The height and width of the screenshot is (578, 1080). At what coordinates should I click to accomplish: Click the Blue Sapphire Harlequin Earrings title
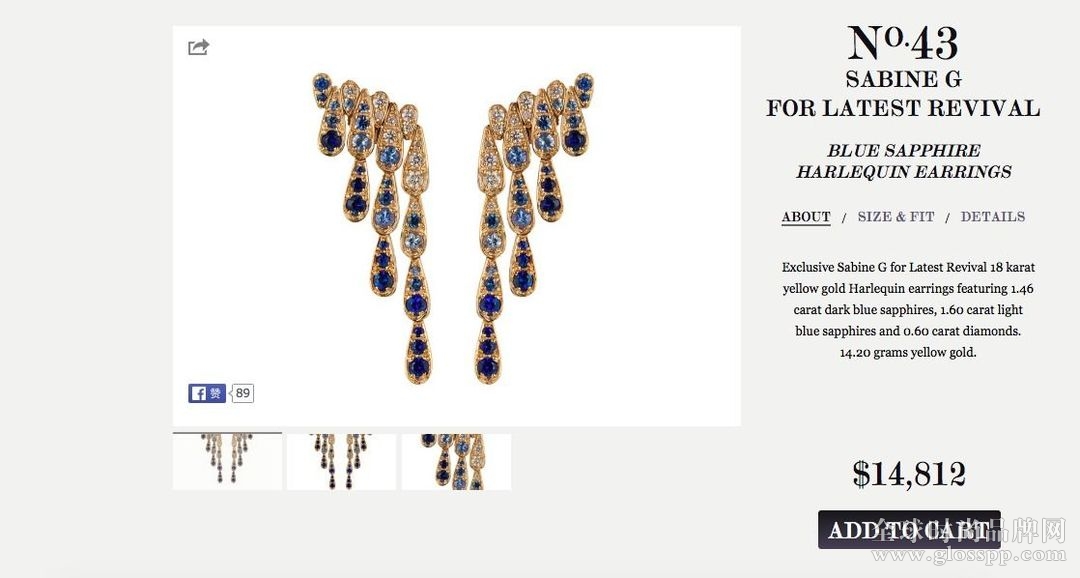(x=904, y=161)
